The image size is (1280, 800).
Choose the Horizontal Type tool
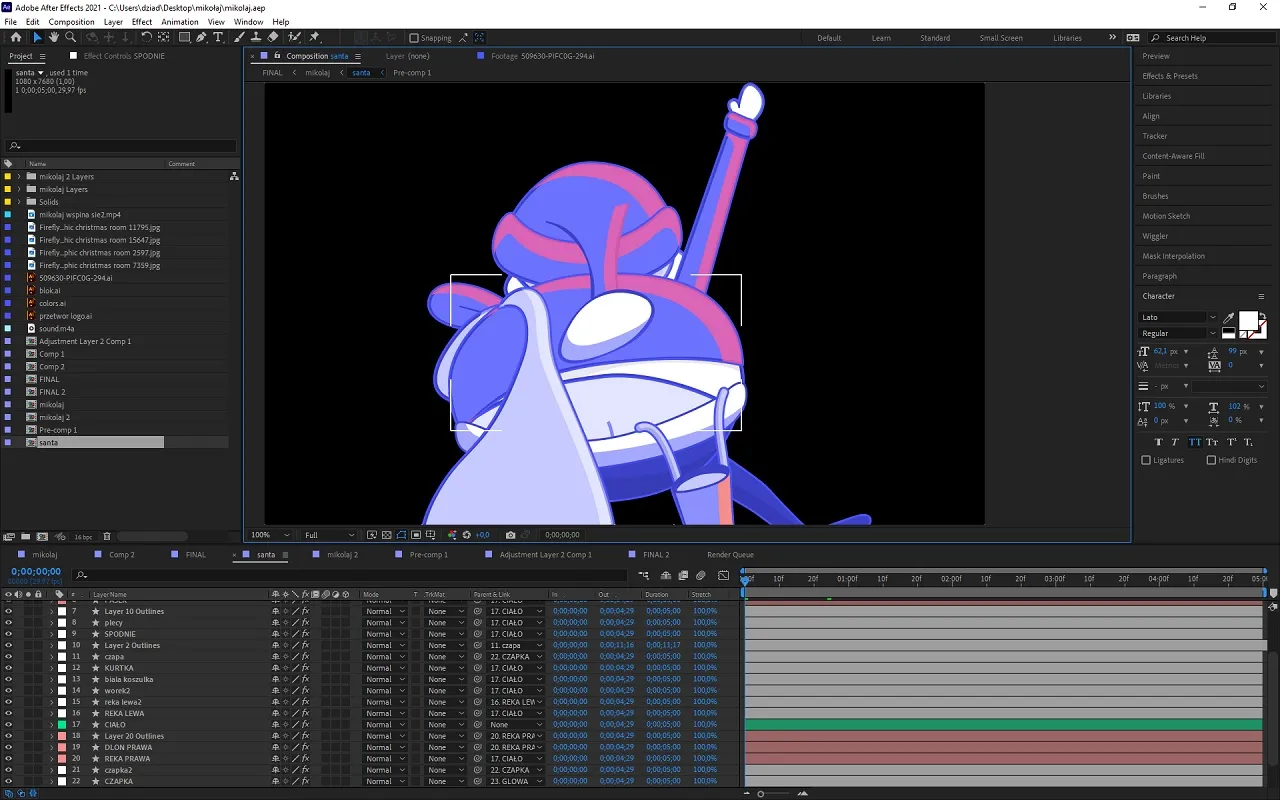pyautogui.click(x=218, y=38)
